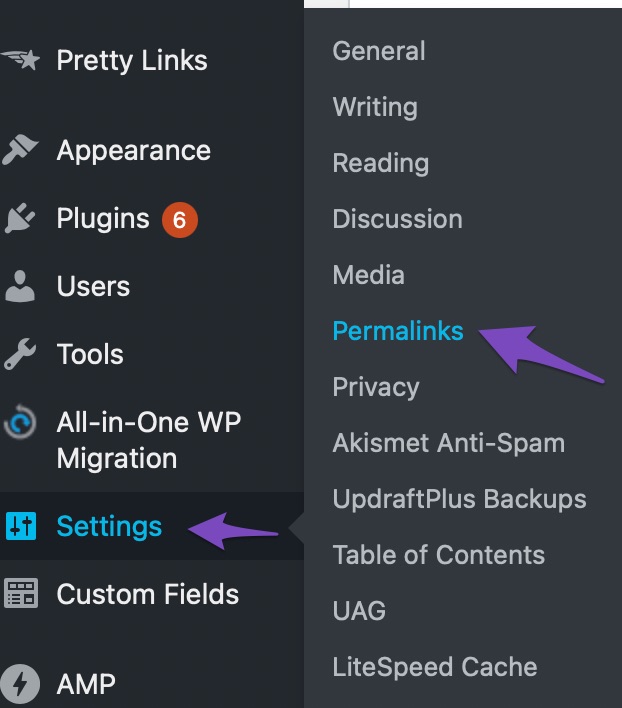Click the Tools wrench icon
Viewport: 622px width, 708px height.
[x=20, y=354]
